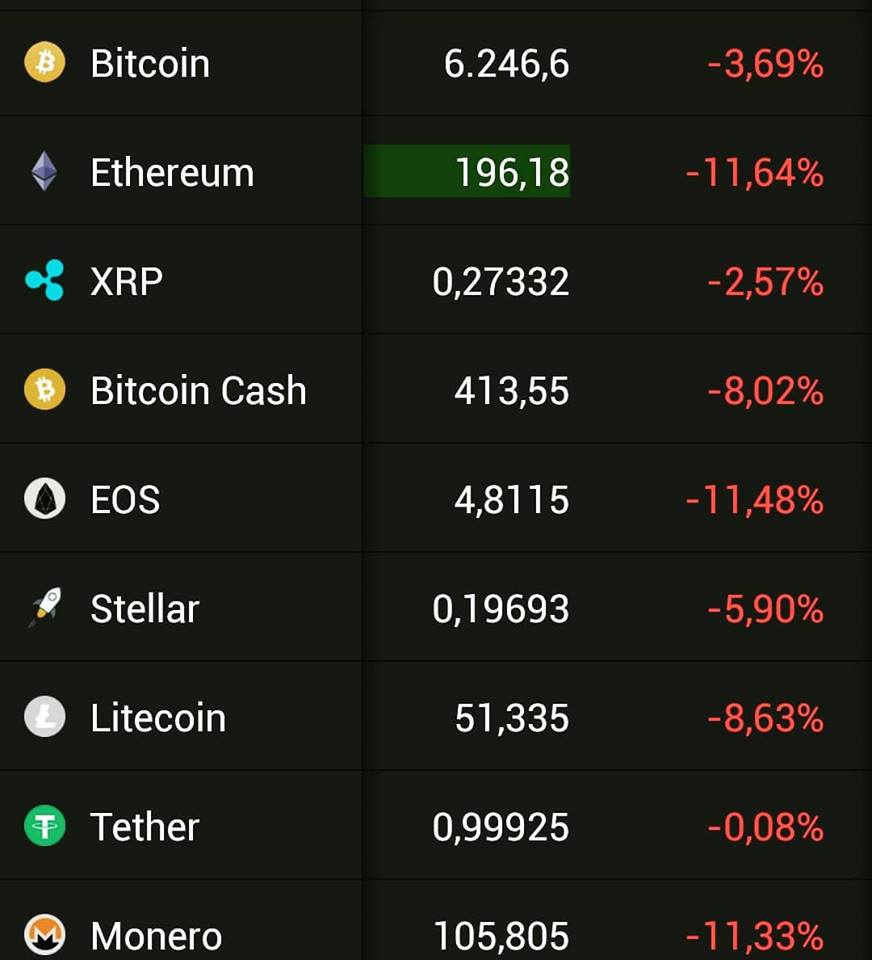Image resolution: width=872 pixels, height=960 pixels.
Task: Tap the Bitcoin coin icon
Action: tap(45, 62)
